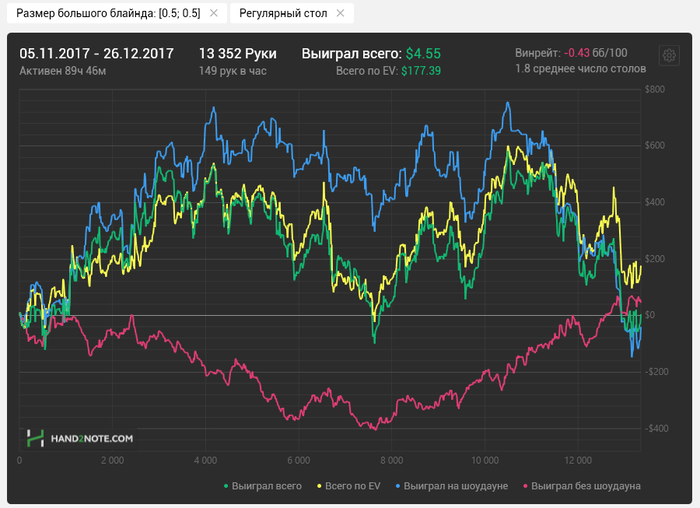Toggle the Выиграл всего legend series

(262, 486)
